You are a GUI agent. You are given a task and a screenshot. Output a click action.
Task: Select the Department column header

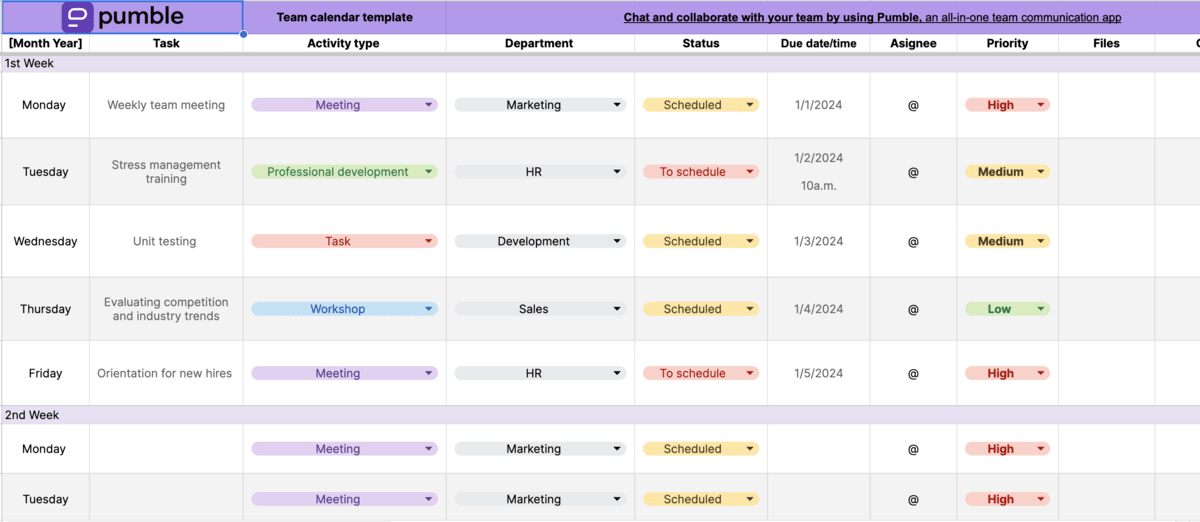coord(540,44)
